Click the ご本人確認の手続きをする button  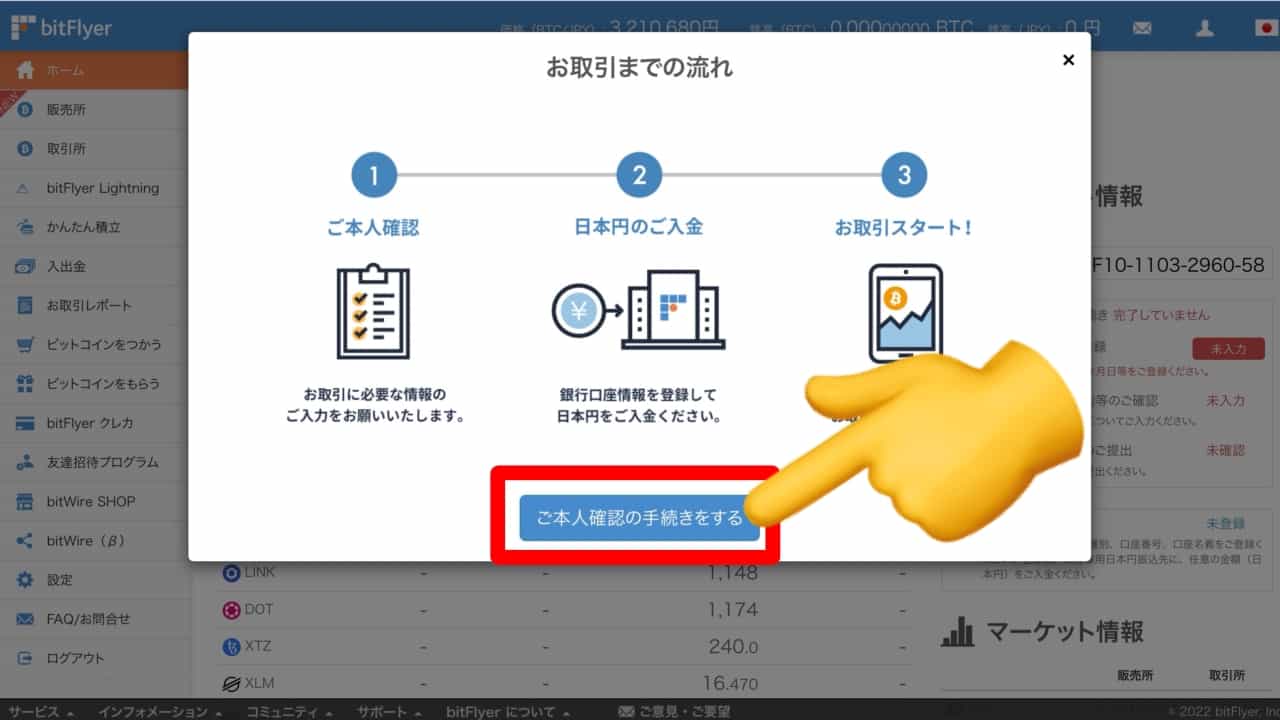point(638,518)
